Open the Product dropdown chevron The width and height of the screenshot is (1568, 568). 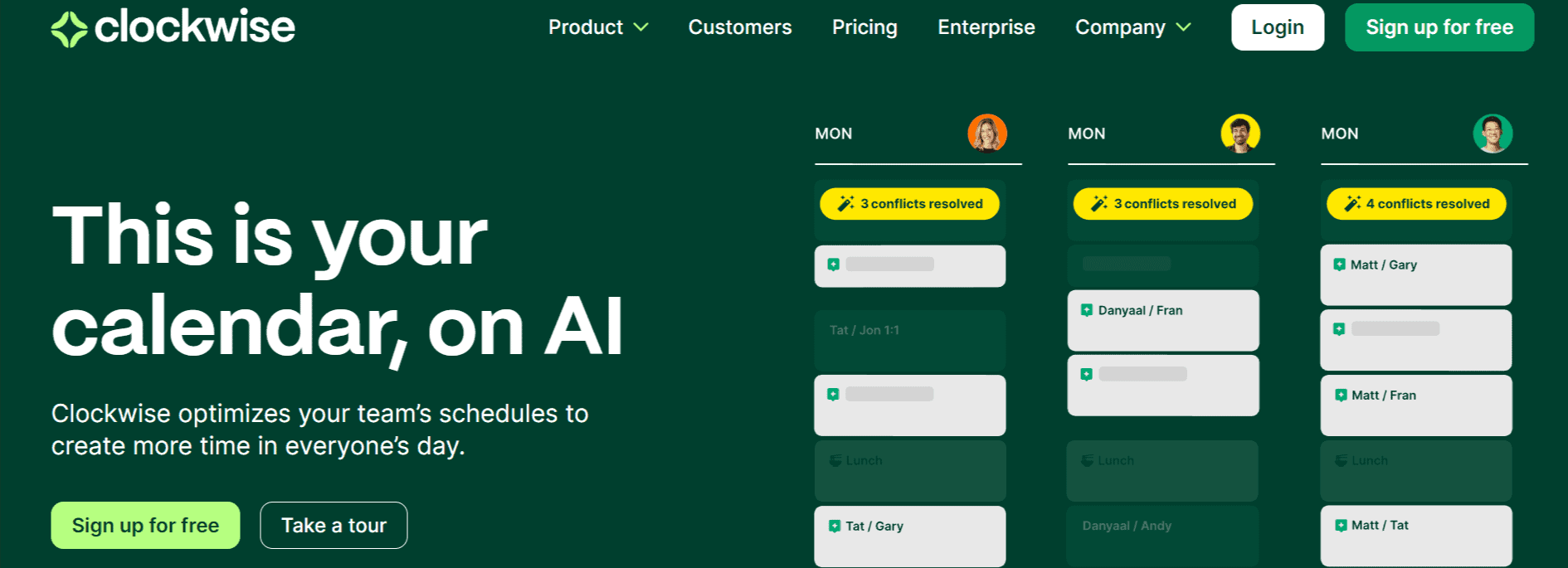[640, 27]
